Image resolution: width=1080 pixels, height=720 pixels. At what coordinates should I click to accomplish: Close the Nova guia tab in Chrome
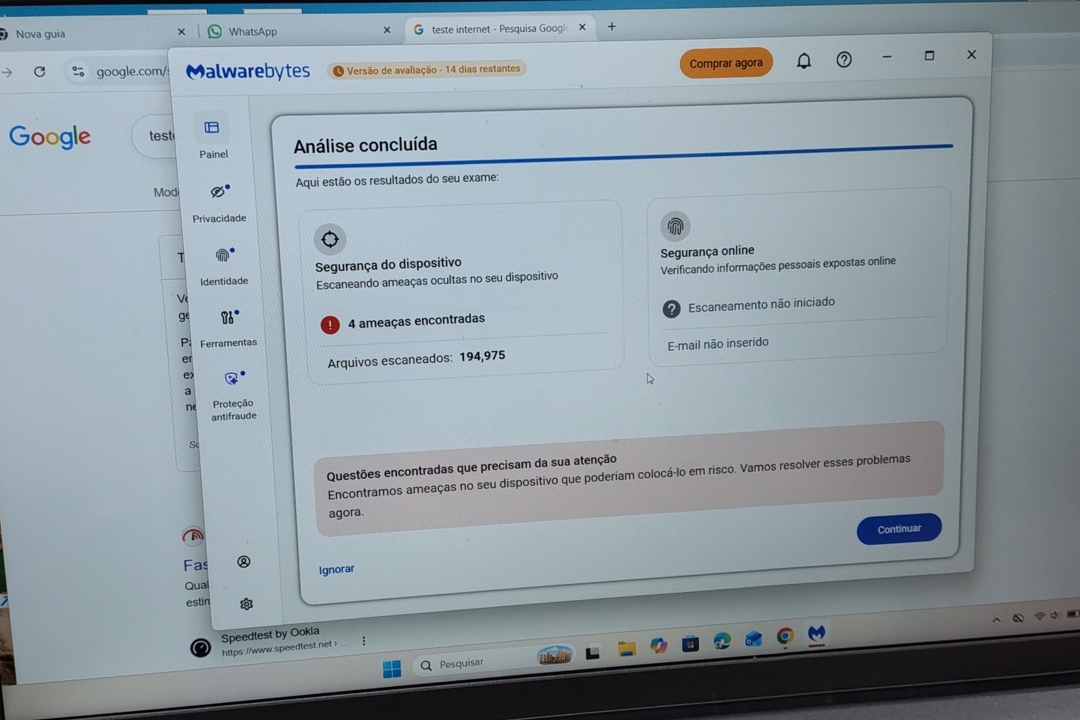point(181,32)
